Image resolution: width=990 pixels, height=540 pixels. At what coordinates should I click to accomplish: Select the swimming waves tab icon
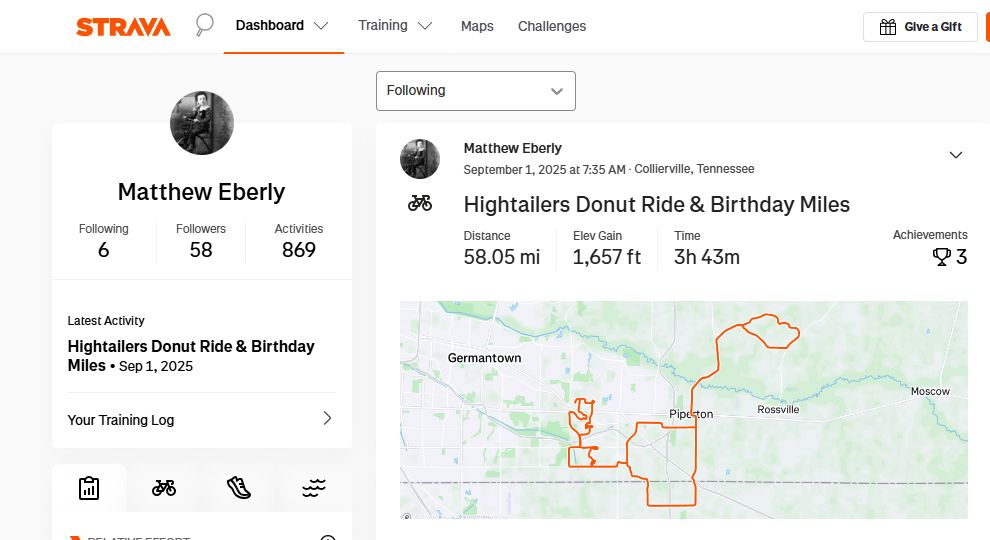click(x=314, y=488)
